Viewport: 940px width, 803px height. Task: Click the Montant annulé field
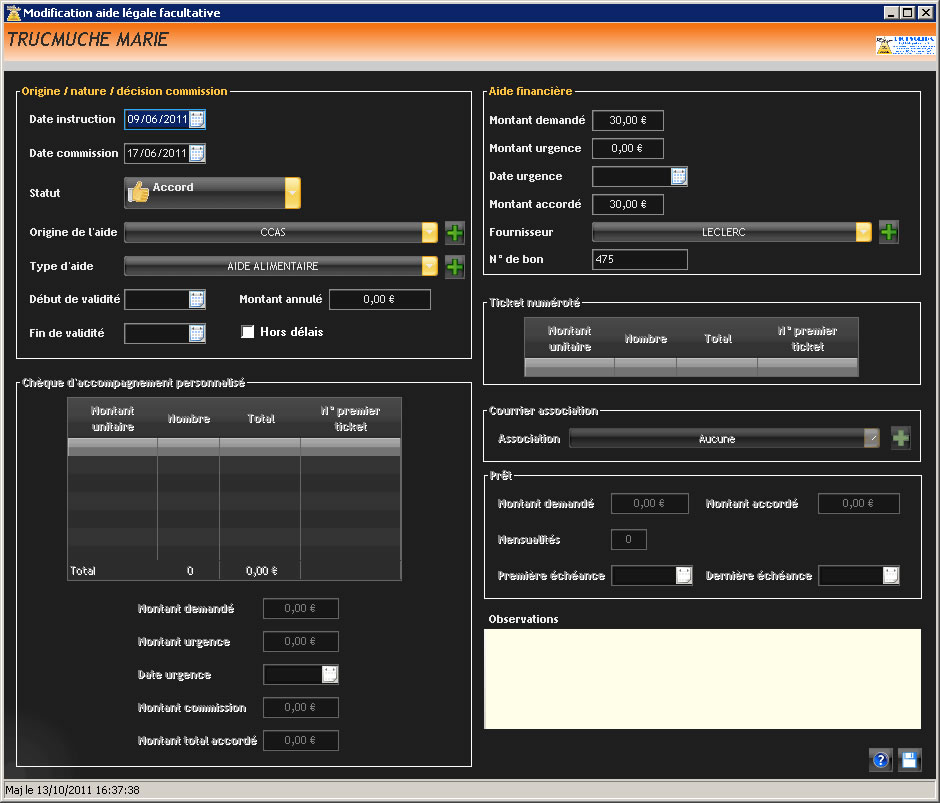380,300
